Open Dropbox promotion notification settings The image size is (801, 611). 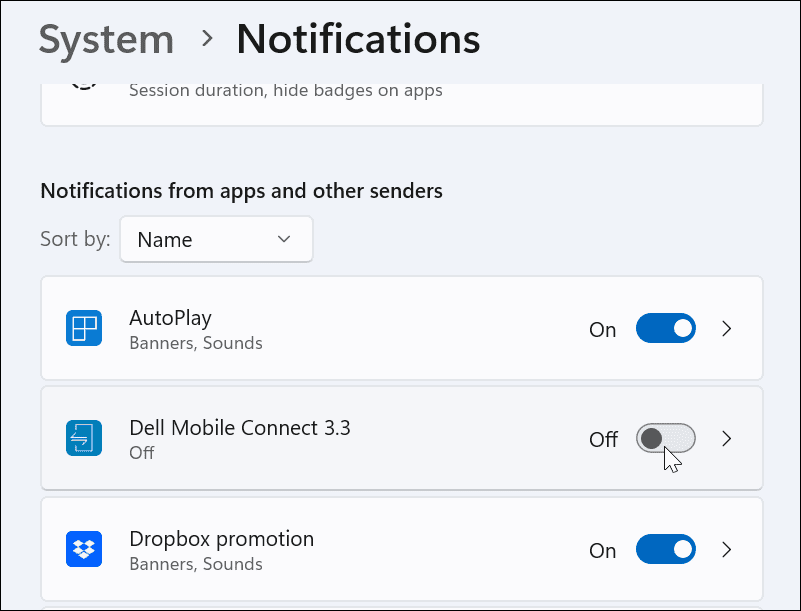click(400, 549)
